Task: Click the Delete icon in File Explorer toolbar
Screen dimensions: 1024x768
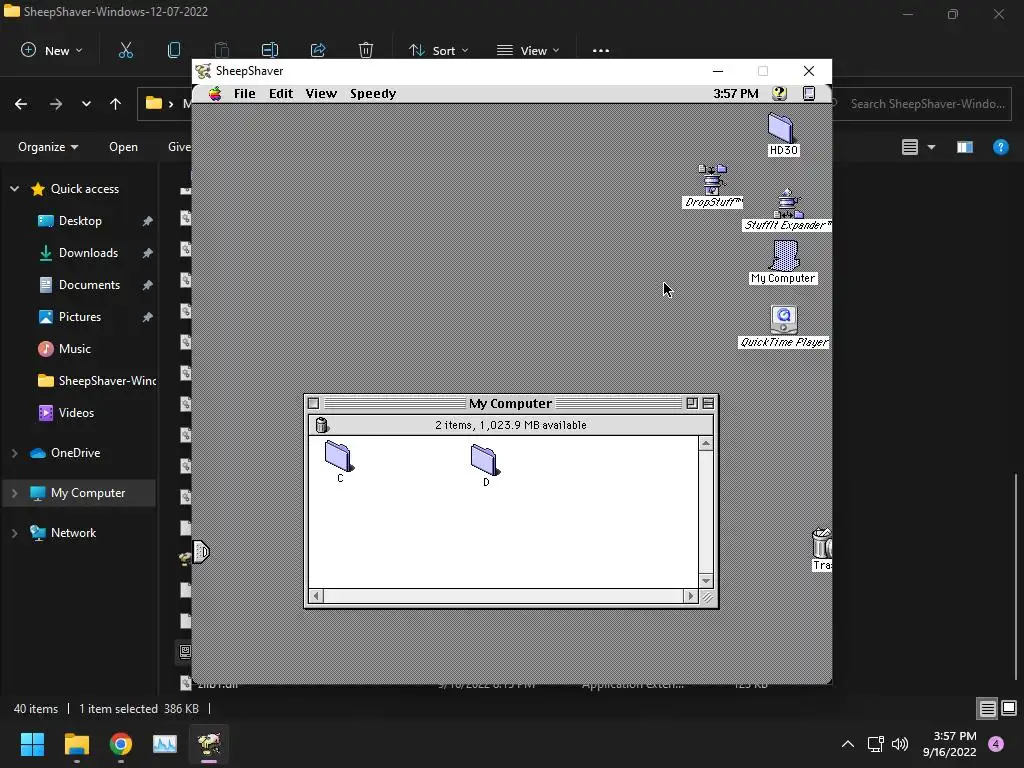Action: coord(366,50)
